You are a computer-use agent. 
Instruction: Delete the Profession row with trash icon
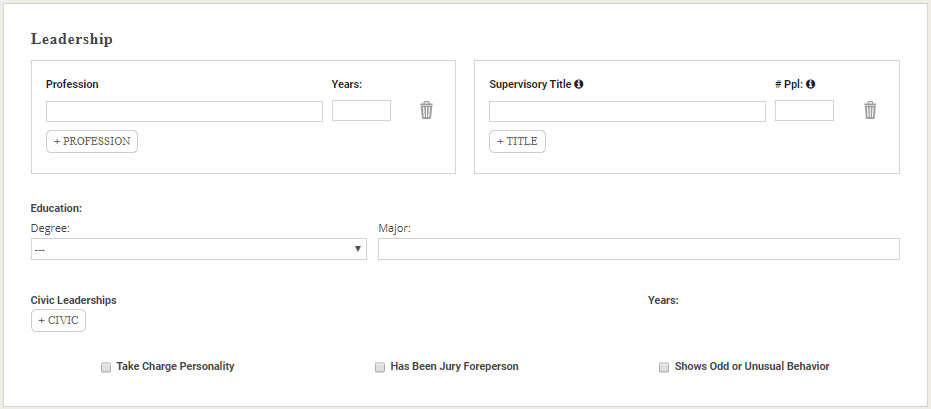[x=426, y=110]
